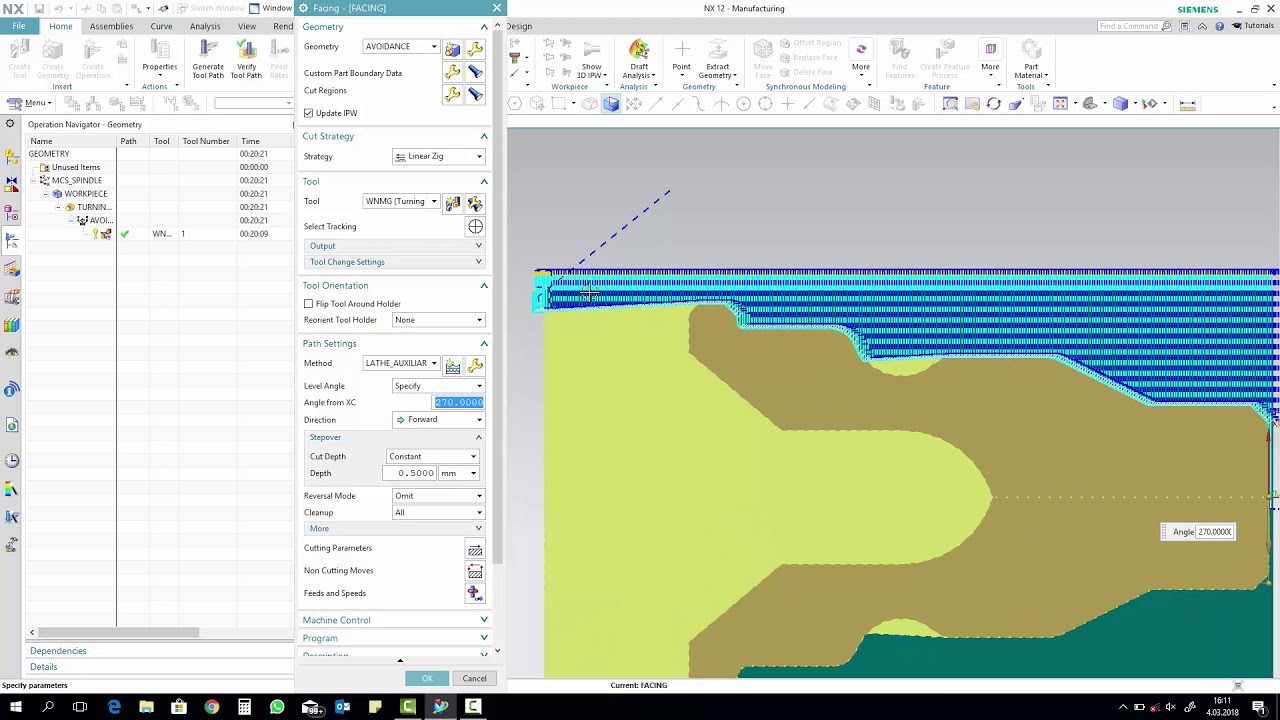This screenshot has height=720, width=1280.
Task: Switch to the Assemblies tab
Action: tap(111, 26)
